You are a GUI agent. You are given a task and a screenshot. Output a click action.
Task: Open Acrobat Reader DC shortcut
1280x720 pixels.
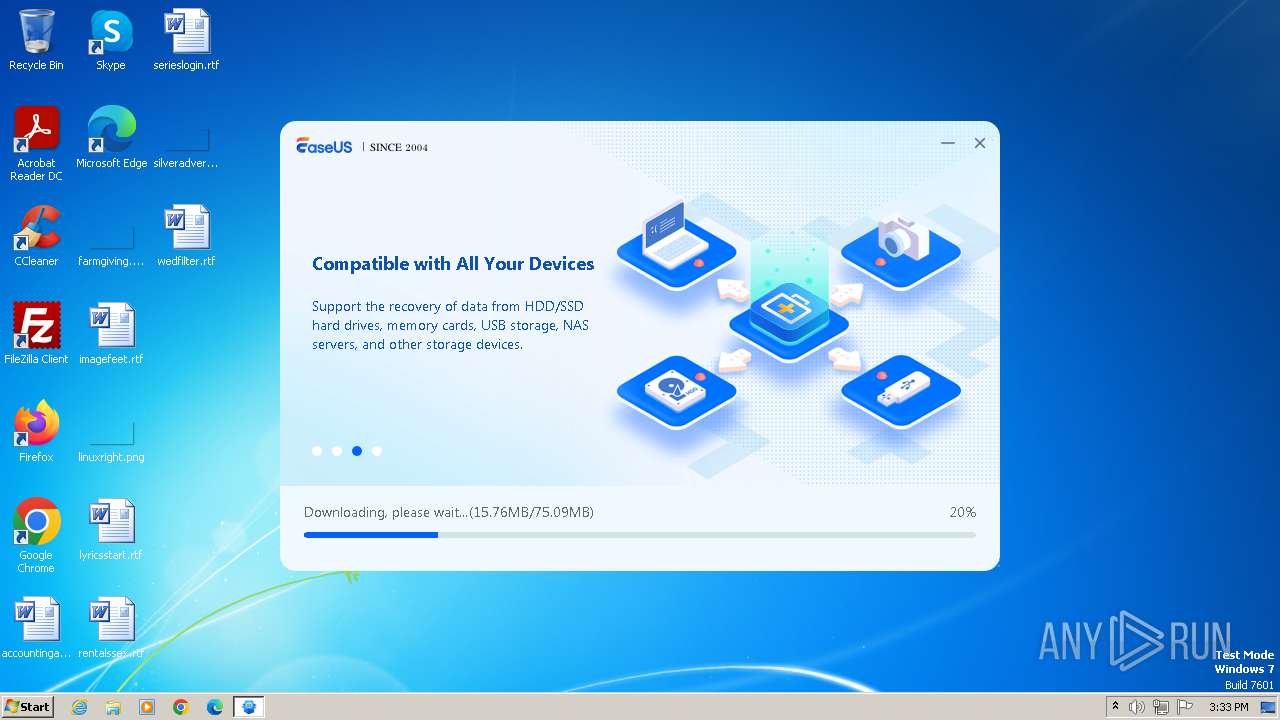click(x=36, y=144)
